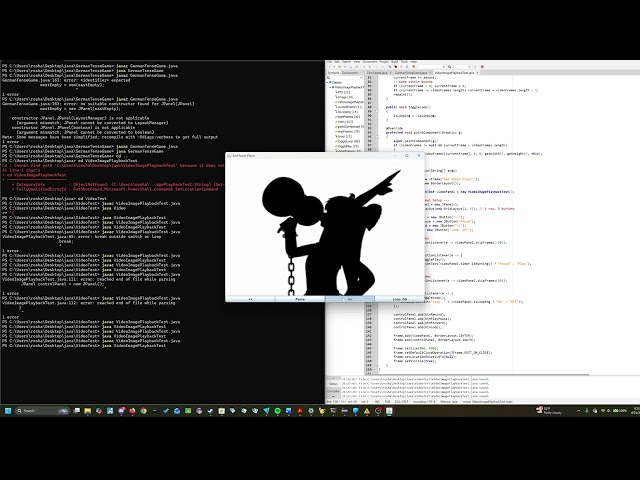Click the red quit icon in Geany toolbar
The height and width of the screenshot is (480, 640).
point(482,67)
